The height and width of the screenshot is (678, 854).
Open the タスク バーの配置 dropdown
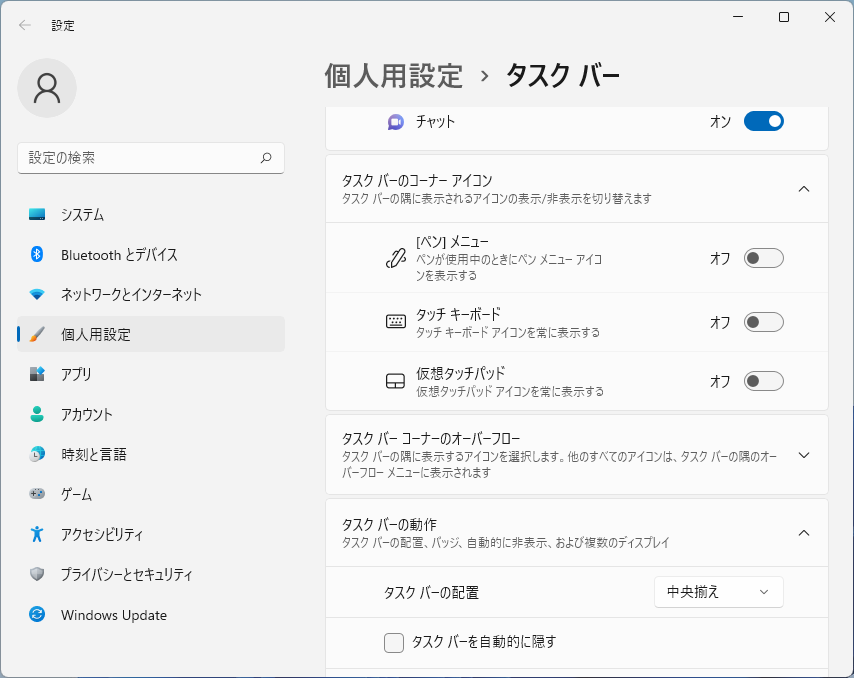(x=718, y=592)
